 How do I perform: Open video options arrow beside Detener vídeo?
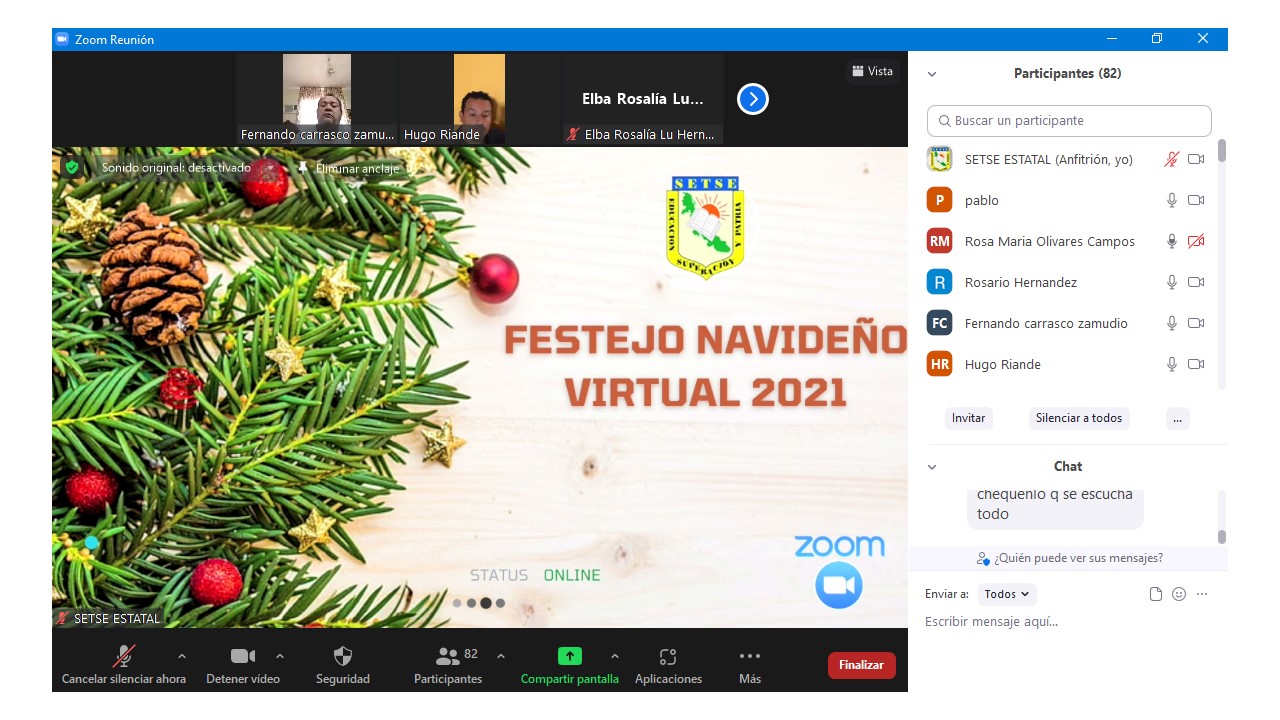280,656
